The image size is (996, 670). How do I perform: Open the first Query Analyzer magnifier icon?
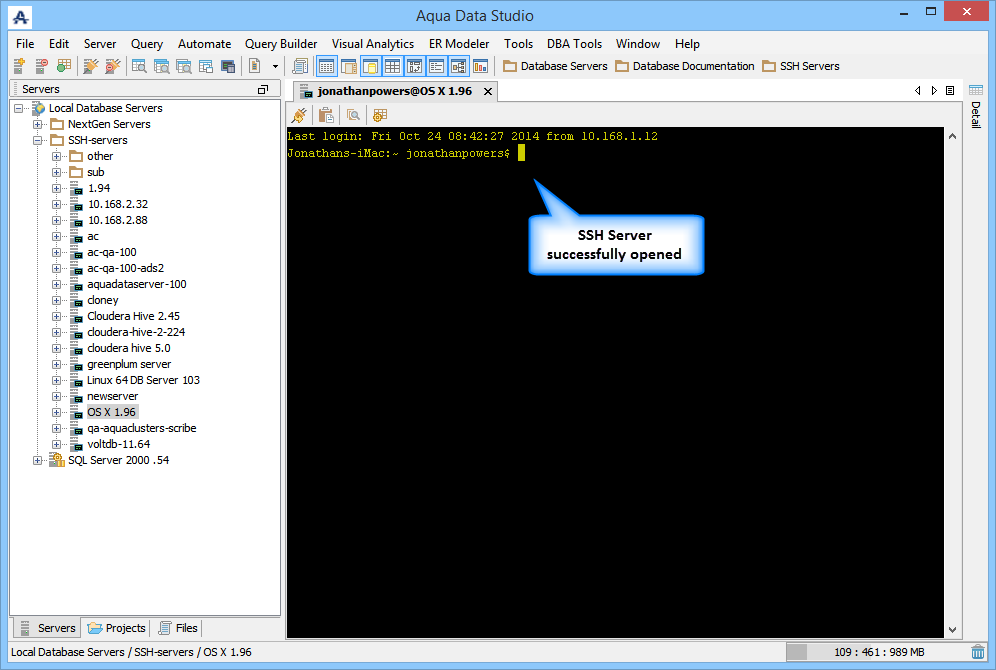click(x=139, y=66)
